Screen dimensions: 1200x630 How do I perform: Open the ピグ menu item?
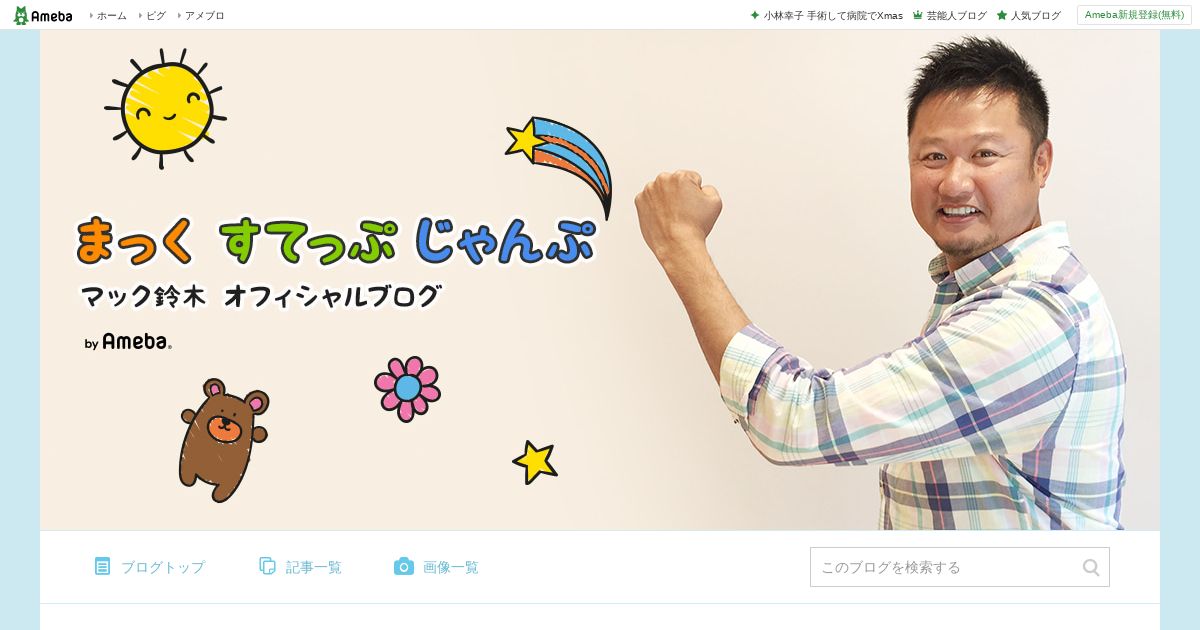point(156,15)
